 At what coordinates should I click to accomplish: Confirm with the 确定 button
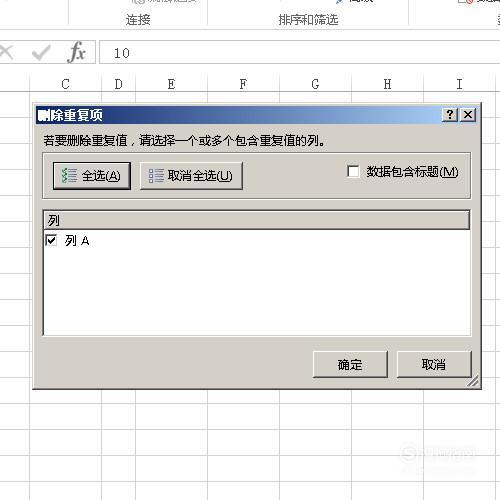click(350, 364)
